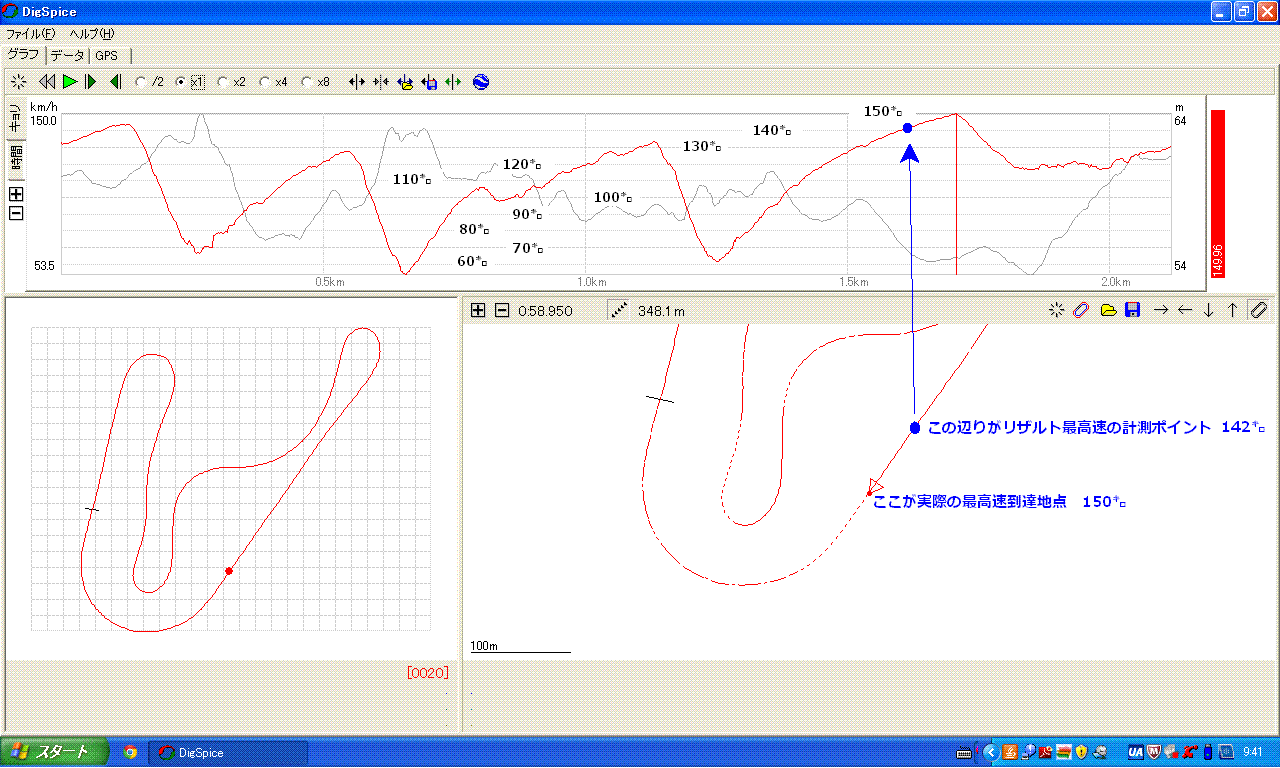Click the distance measure ruler icon

pyautogui.click(x=619, y=310)
